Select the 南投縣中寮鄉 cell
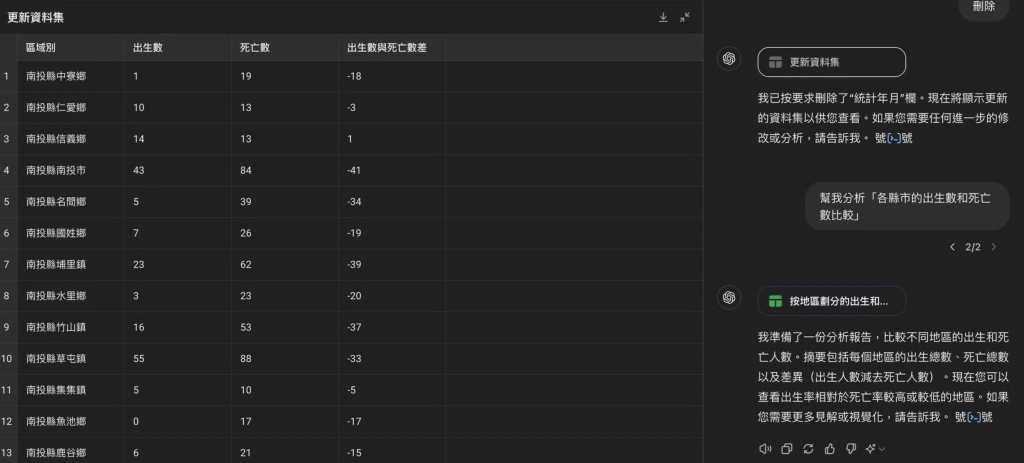 tap(71, 76)
